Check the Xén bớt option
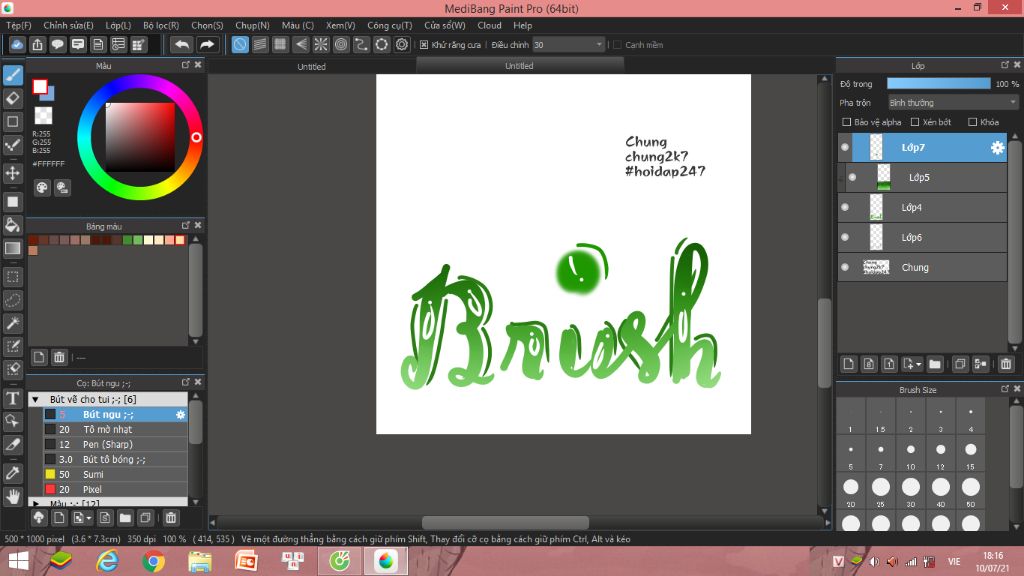Screen dimensions: 1024x576 click(x=915, y=122)
